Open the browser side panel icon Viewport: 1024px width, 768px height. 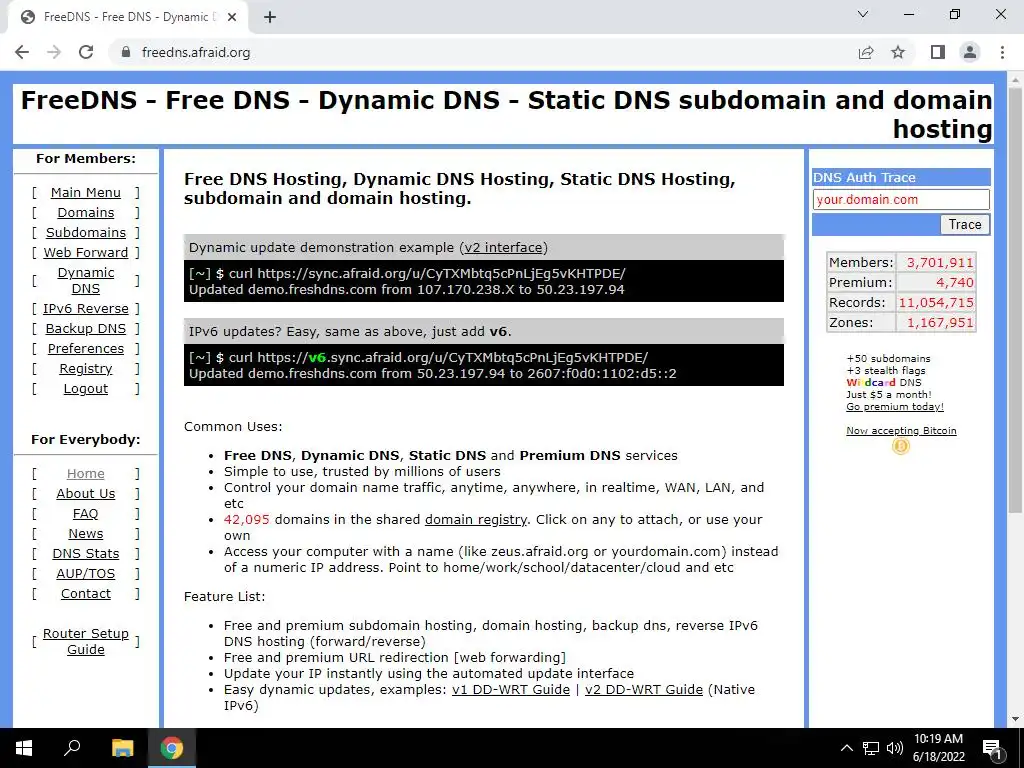pos(938,52)
